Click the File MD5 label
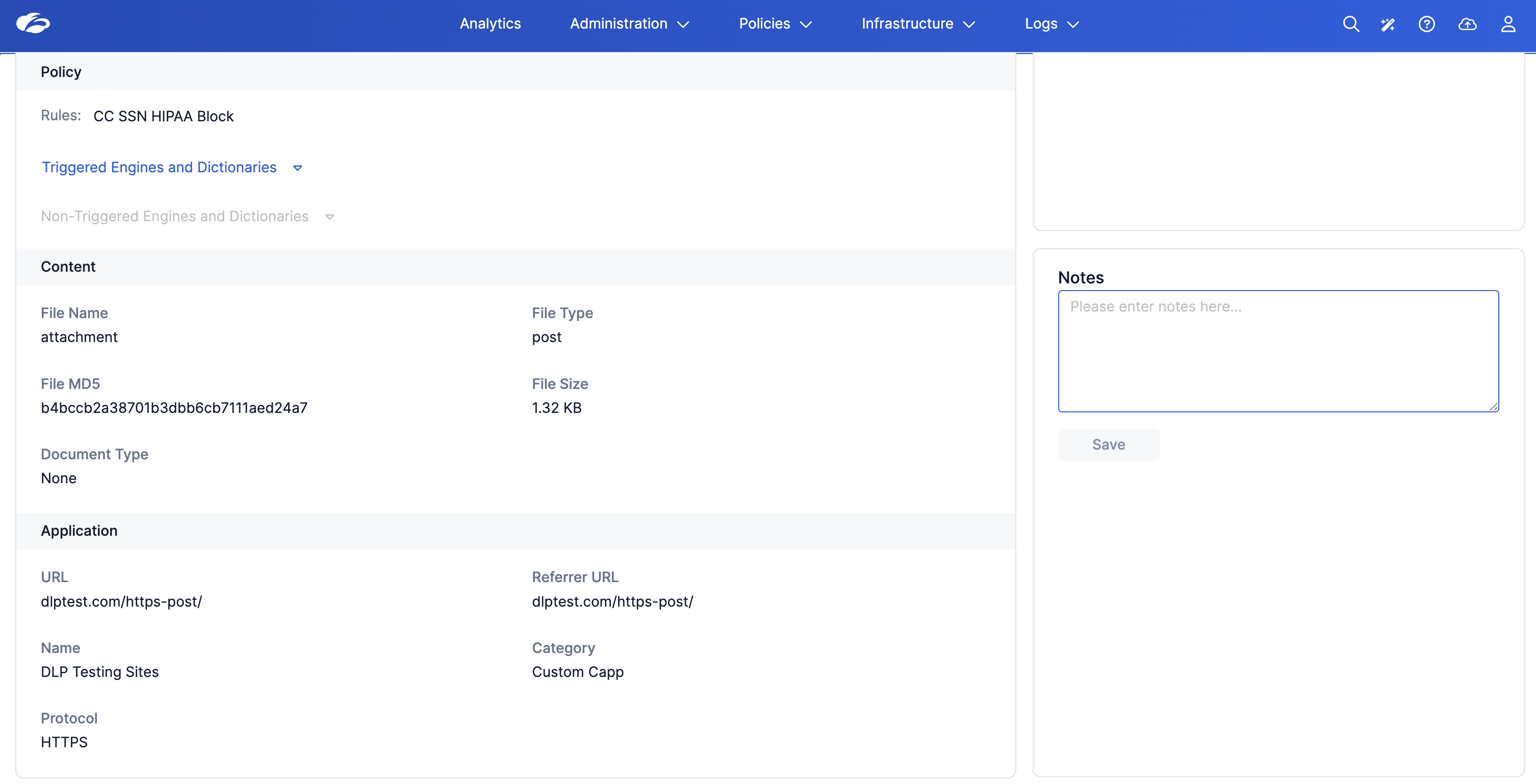The height and width of the screenshot is (784, 1536). coord(70,384)
